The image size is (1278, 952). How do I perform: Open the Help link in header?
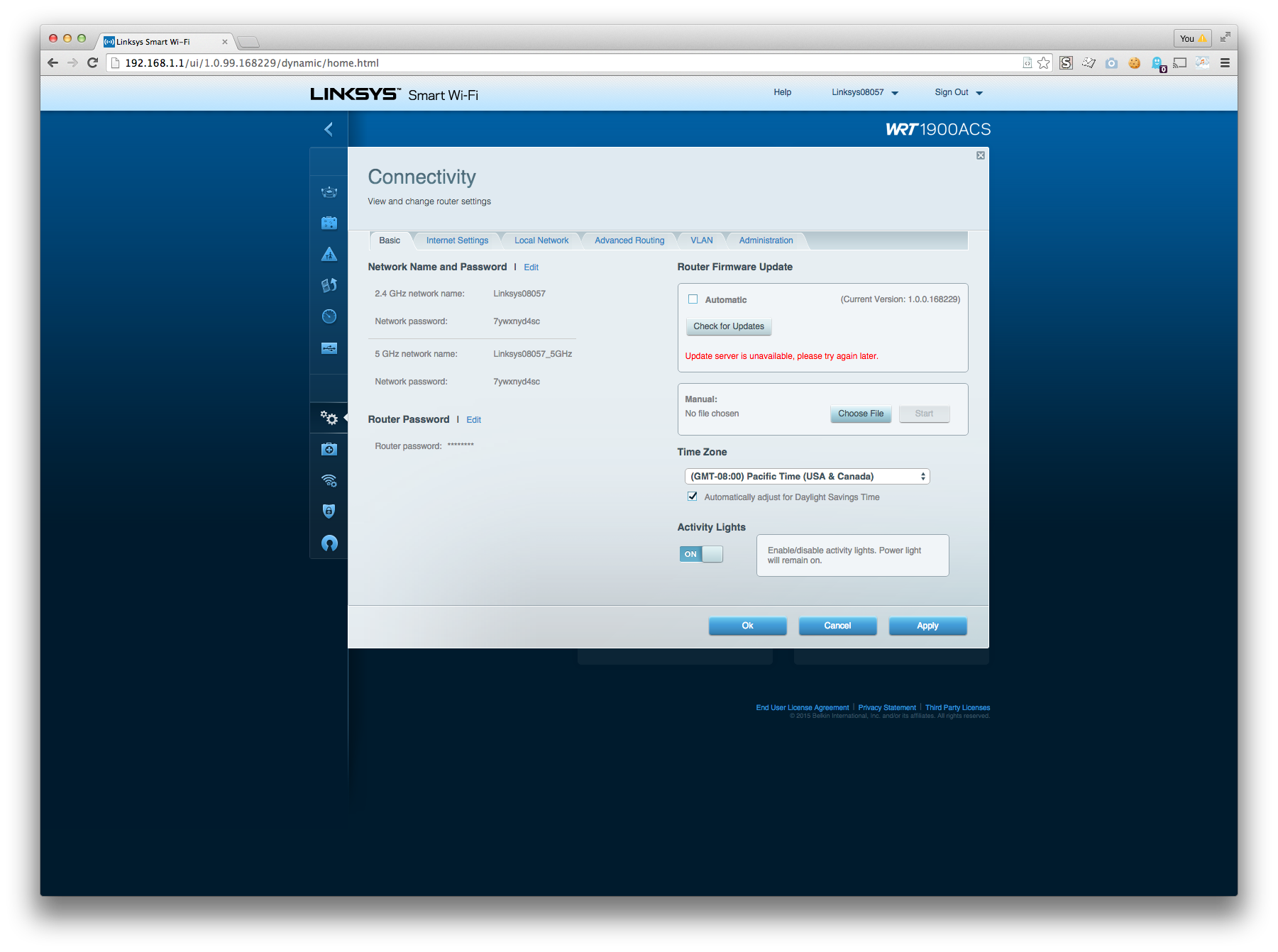(782, 92)
